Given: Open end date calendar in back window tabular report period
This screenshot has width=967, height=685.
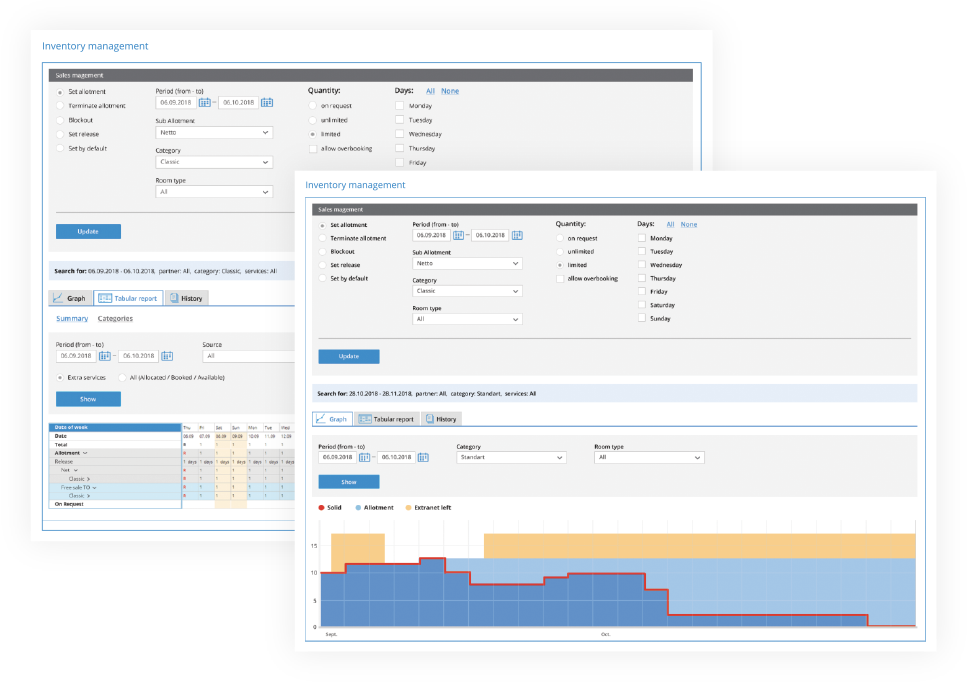Looking at the screenshot, I should [x=167, y=356].
